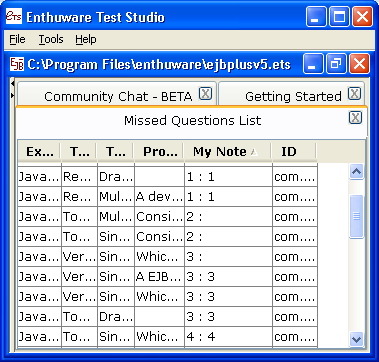379x362 pixels.
Task: Select the Missed Questions List tab
Action: click(x=191, y=121)
